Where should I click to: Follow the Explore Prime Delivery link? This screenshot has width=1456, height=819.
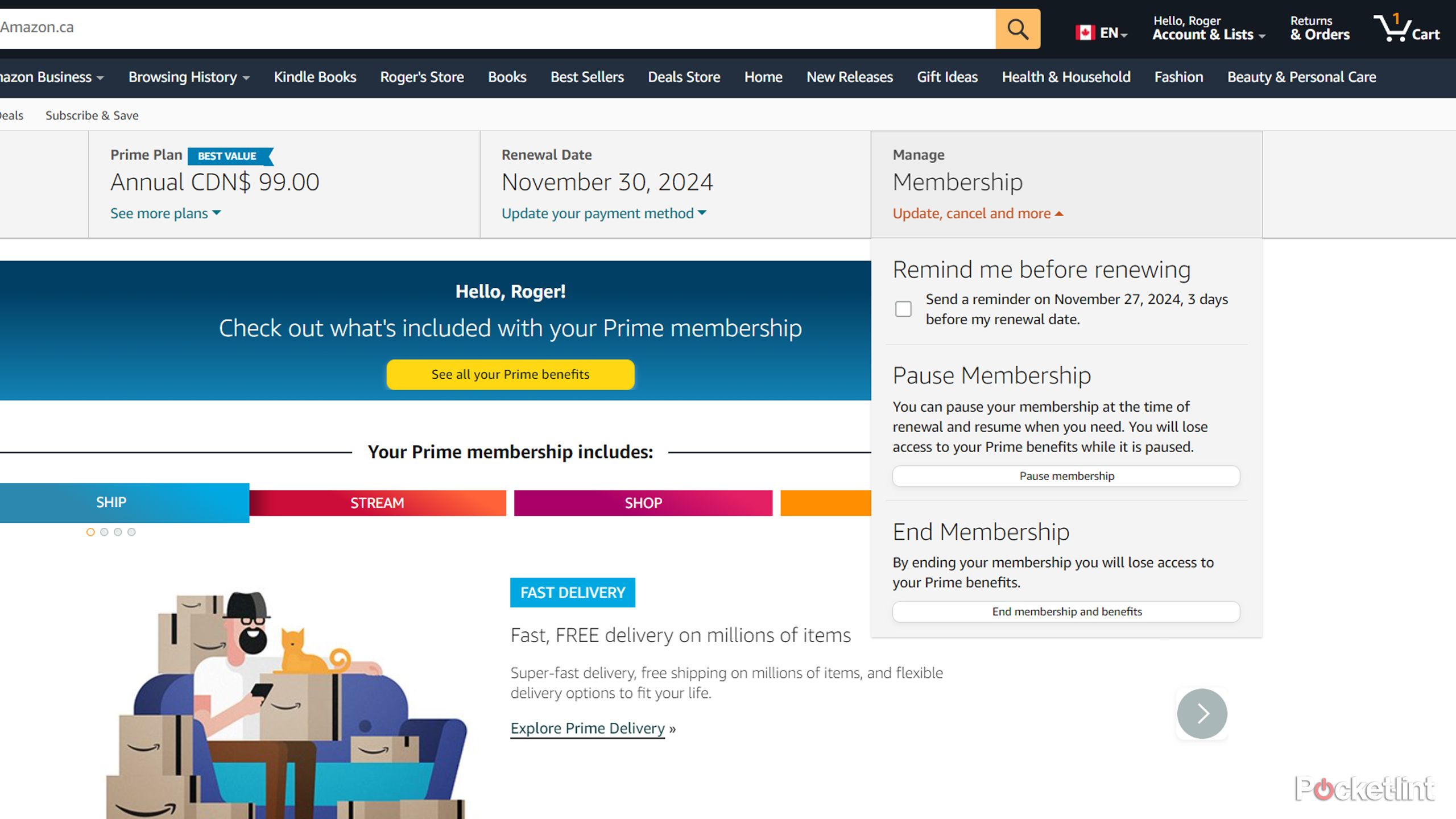pyautogui.click(x=588, y=729)
